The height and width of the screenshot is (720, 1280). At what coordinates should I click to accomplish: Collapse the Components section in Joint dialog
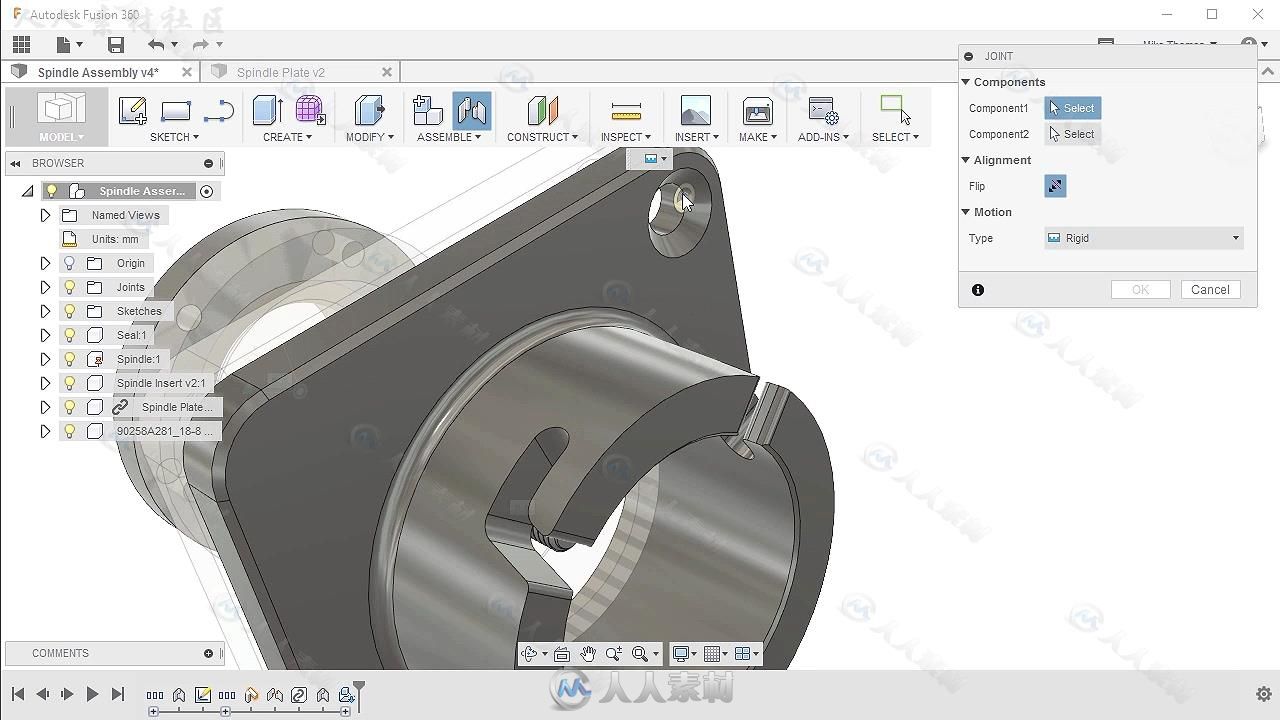(x=967, y=82)
